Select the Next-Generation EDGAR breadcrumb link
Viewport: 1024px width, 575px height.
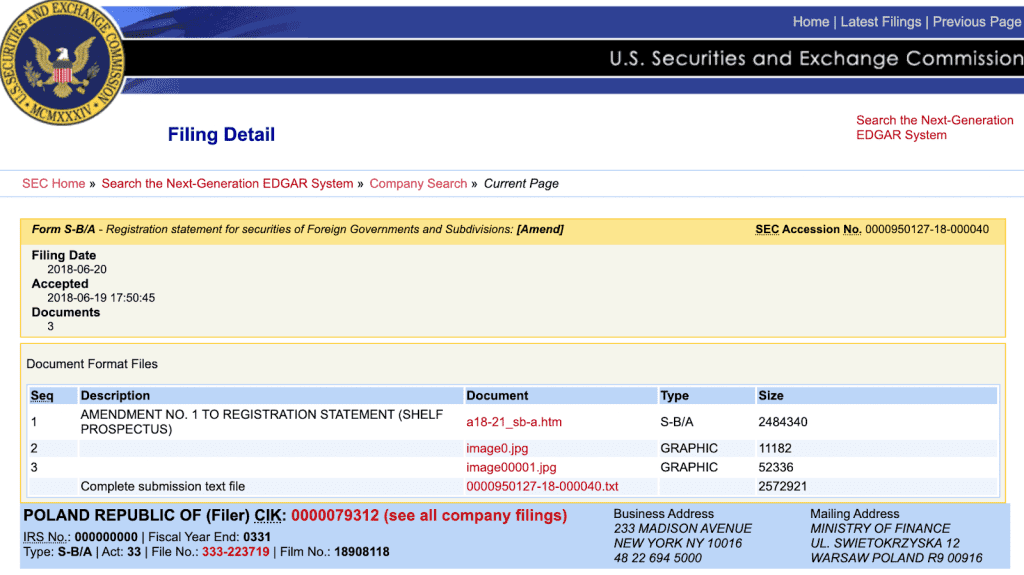click(x=227, y=184)
